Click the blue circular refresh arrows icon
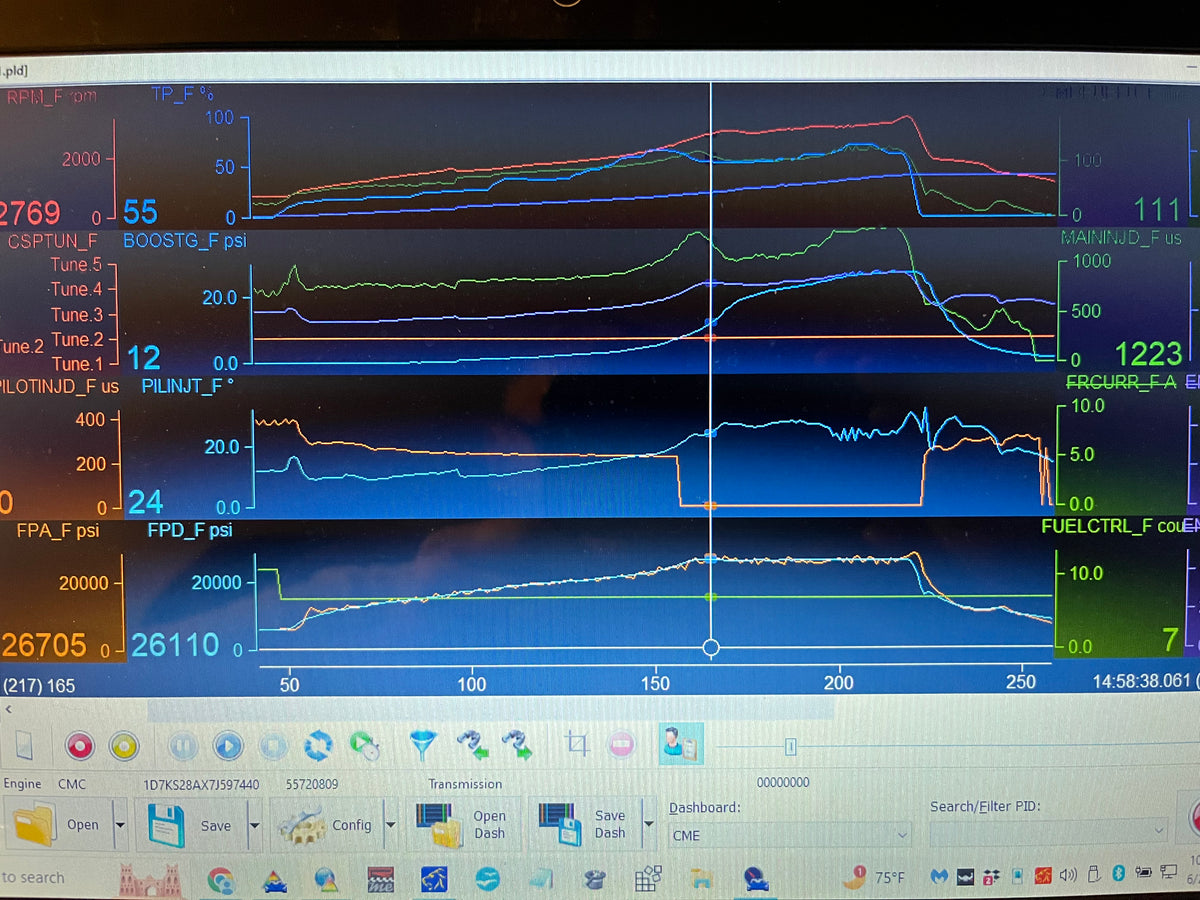1200x900 pixels. [318, 745]
